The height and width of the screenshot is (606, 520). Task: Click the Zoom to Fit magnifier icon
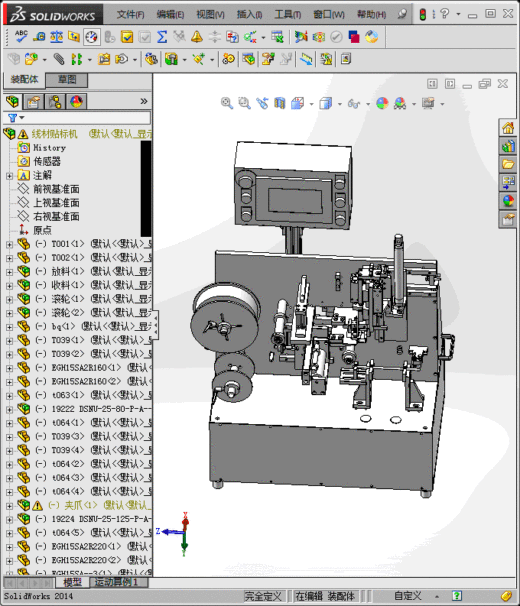coord(227,103)
